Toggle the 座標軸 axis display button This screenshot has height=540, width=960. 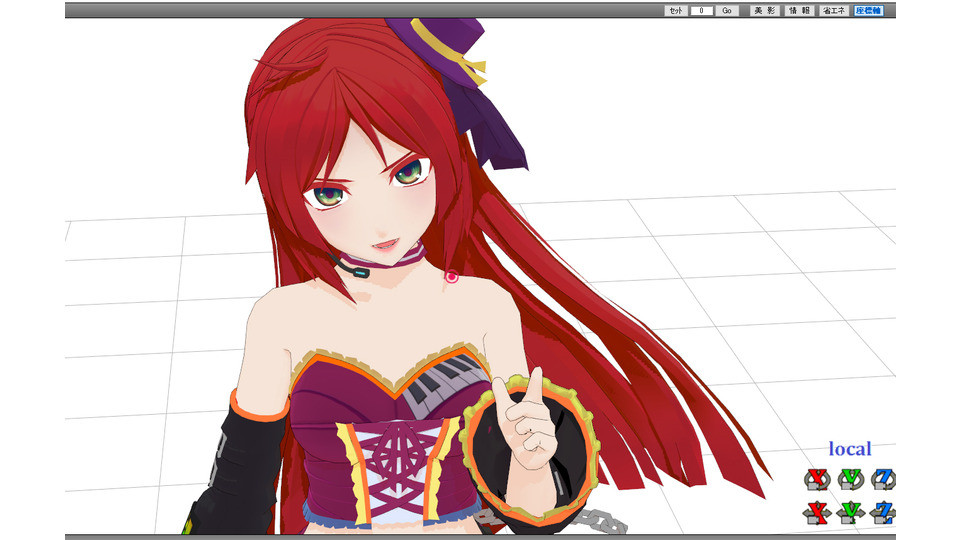(x=868, y=10)
